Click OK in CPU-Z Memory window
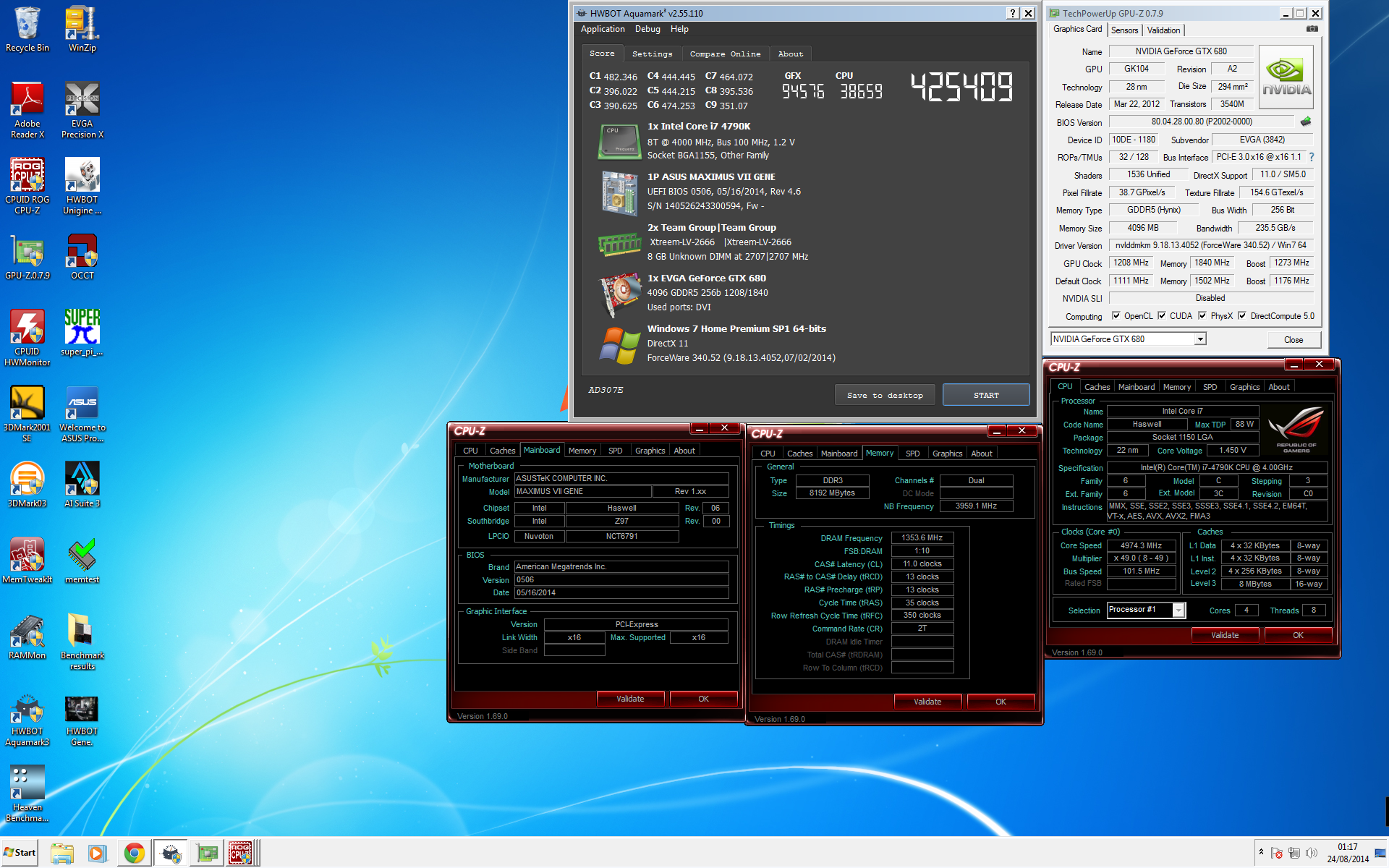The height and width of the screenshot is (868, 1389). [x=1001, y=702]
